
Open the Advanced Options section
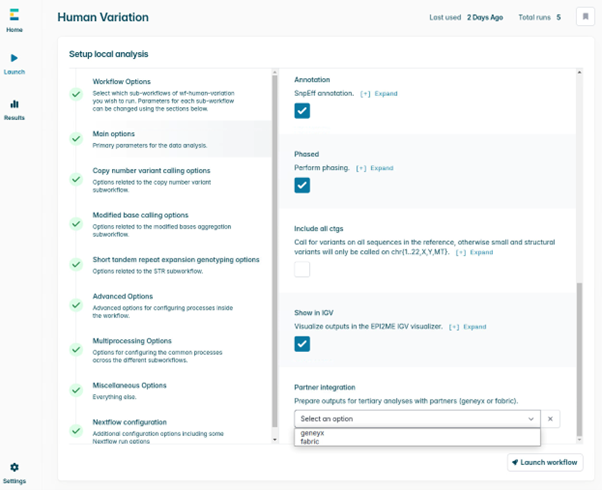click(170, 306)
